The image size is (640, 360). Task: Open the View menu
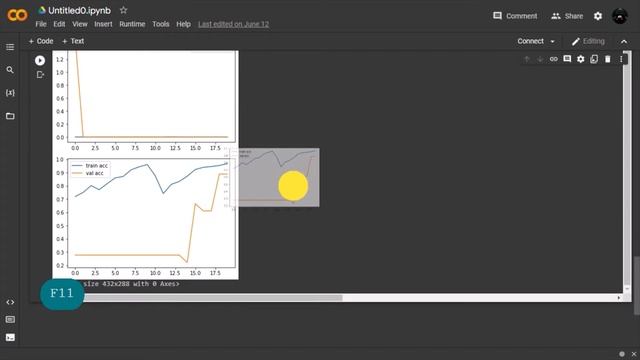(80, 24)
